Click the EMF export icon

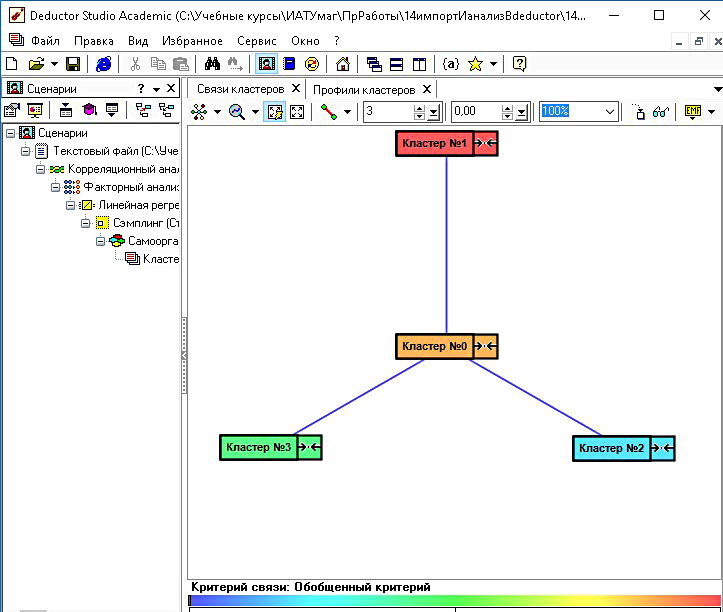693,112
